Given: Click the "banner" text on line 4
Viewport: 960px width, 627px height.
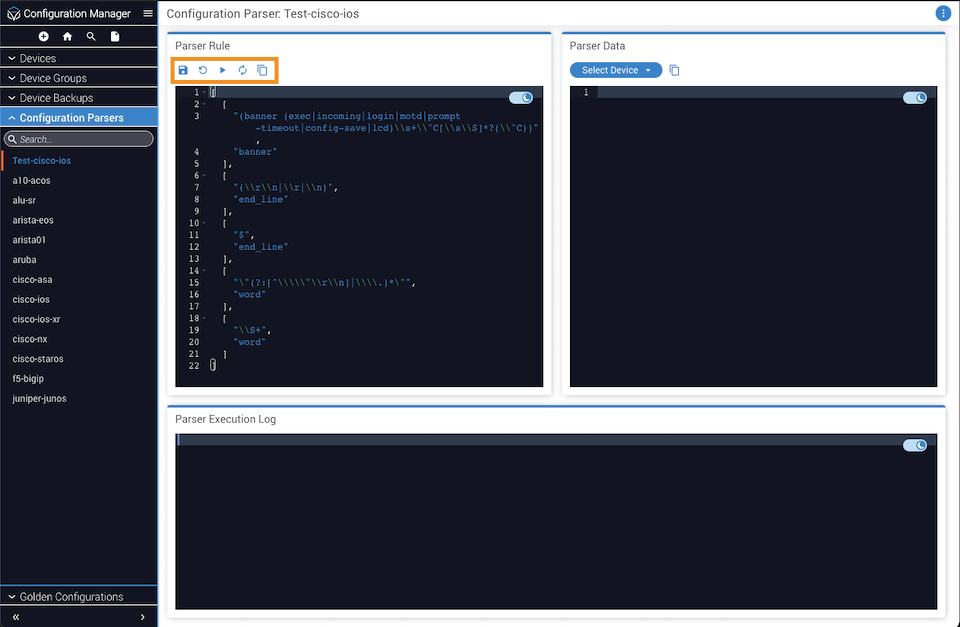Looking at the screenshot, I should (x=255, y=152).
